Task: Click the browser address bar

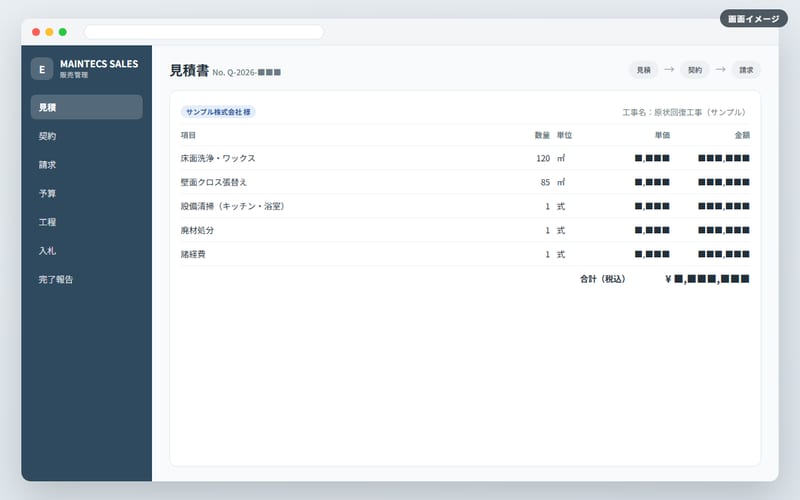Action: coord(204,32)
